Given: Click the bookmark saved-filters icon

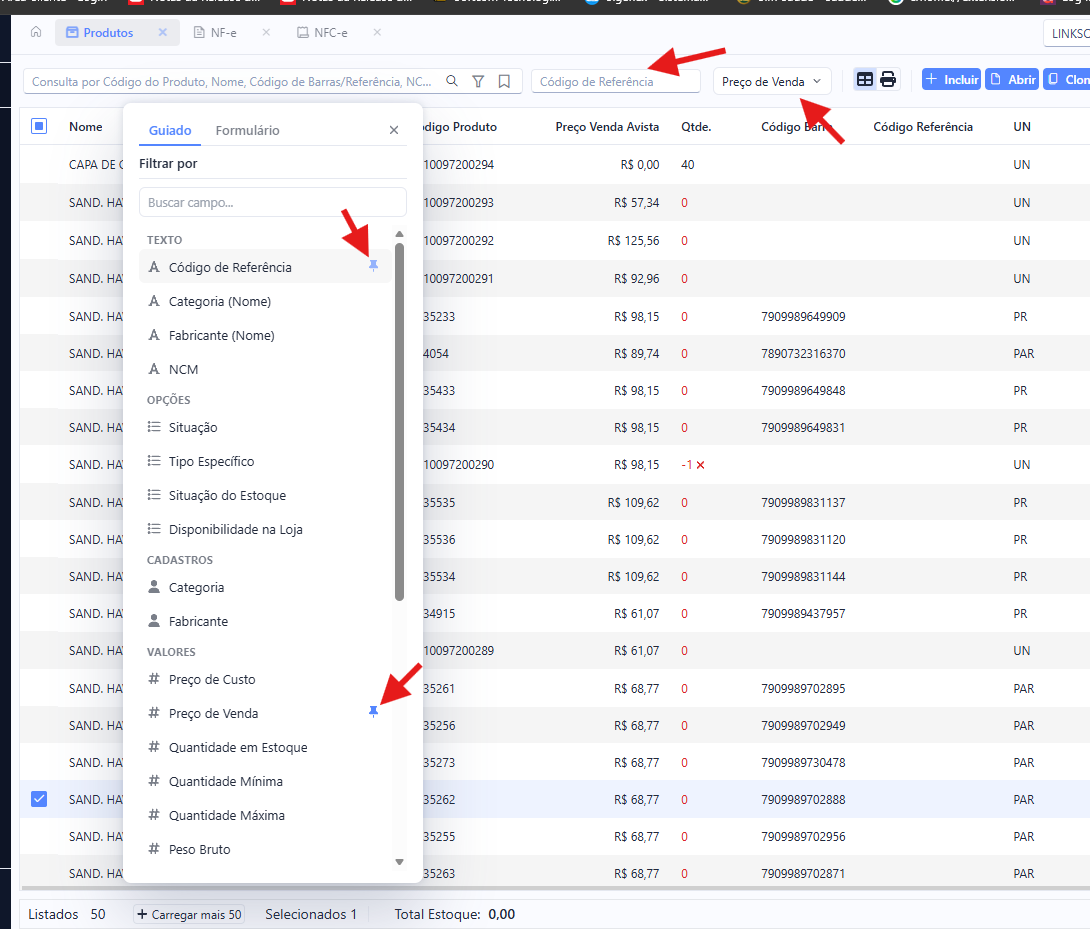Looking at the screenshot, I should [505, 81].
